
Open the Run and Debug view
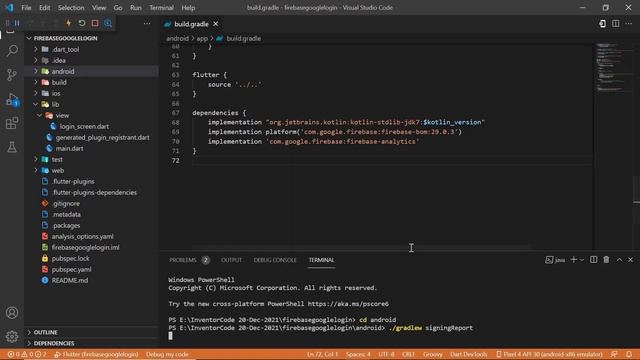(x=12, y=99)
